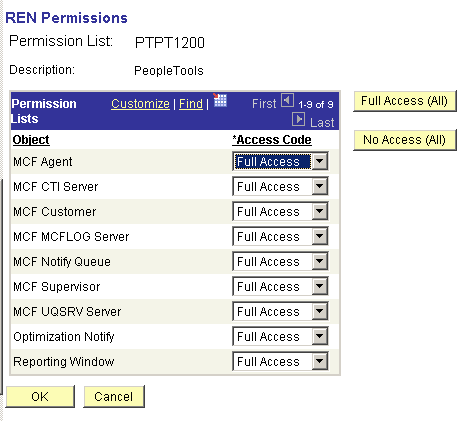Click the download-to-spreadsheet grid icon
The width and height of the screenshot is (463, 421).
click(x=220, y=100)
